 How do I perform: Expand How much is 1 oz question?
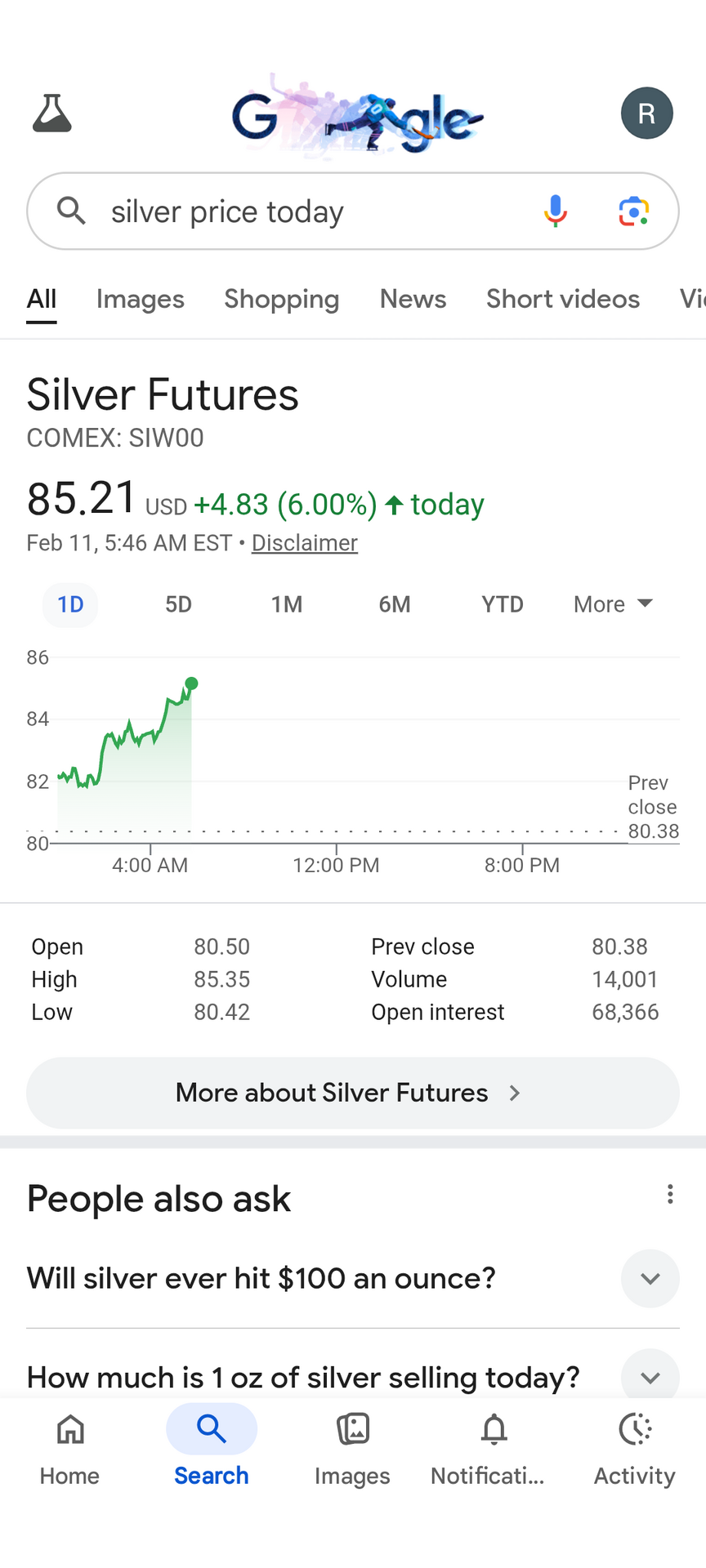pyautogui.click(x=650, y=1377)
